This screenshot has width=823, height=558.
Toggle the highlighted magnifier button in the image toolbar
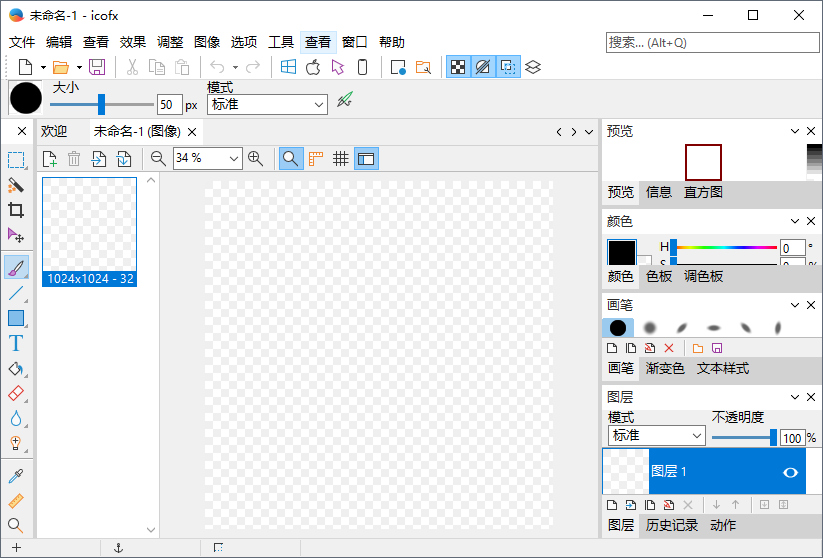[291, 159]
